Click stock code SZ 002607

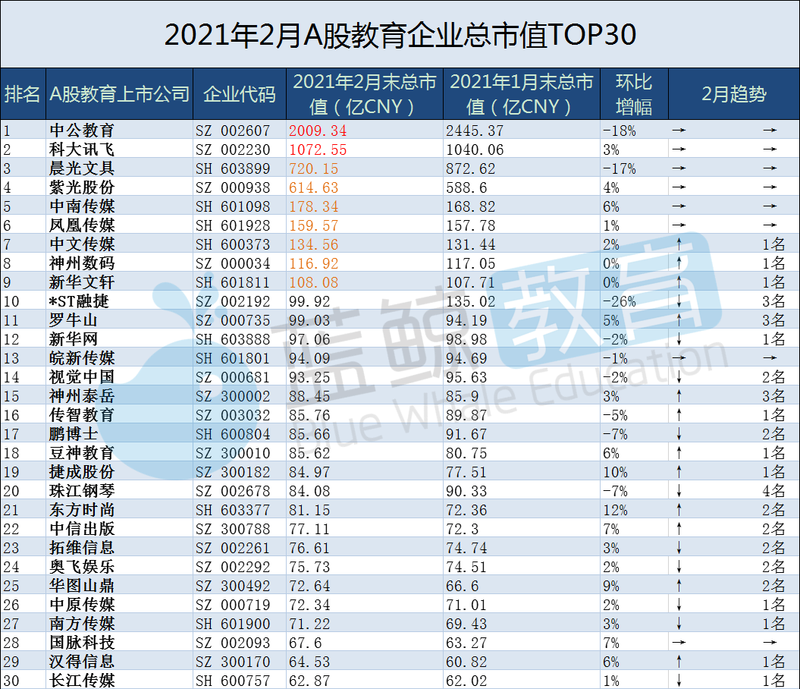[x=233, y=131]
